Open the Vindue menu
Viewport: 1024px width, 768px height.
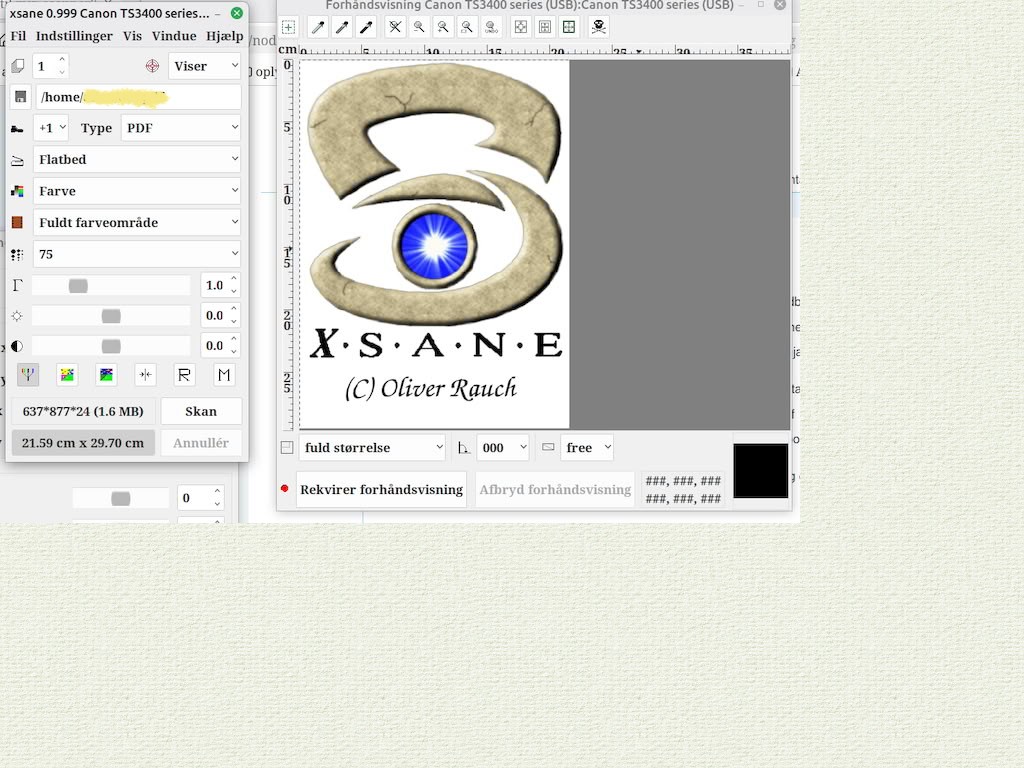tap(173, 35)
